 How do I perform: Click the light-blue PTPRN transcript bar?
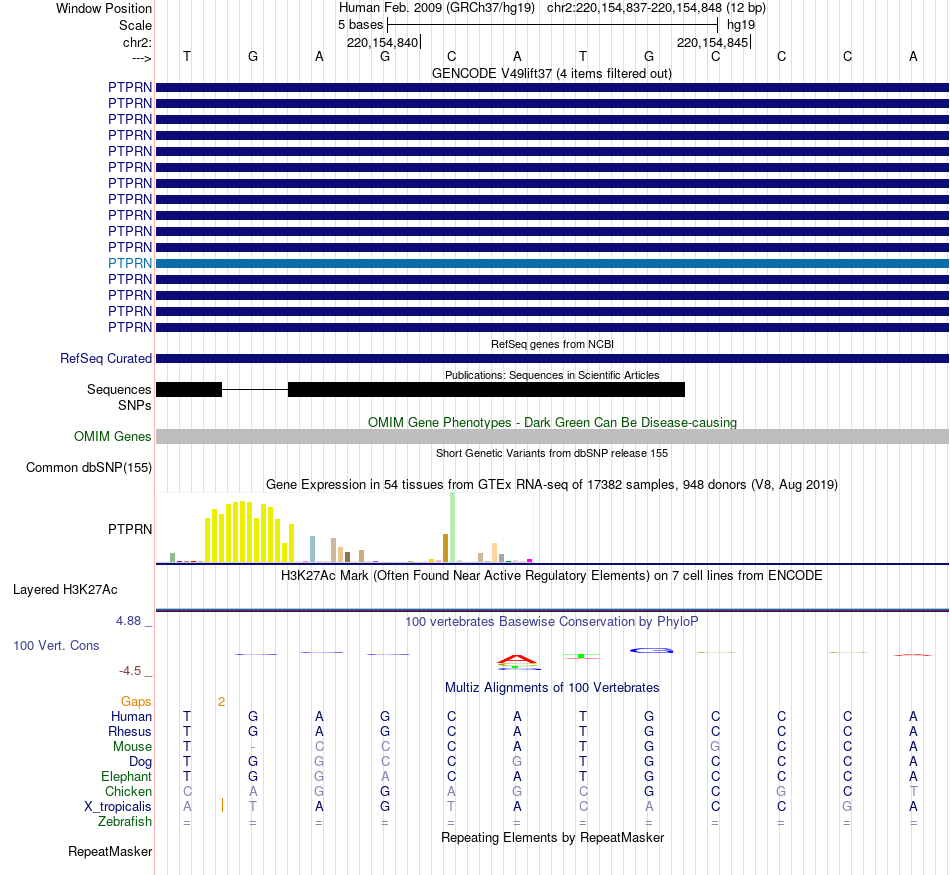point(552,264)
